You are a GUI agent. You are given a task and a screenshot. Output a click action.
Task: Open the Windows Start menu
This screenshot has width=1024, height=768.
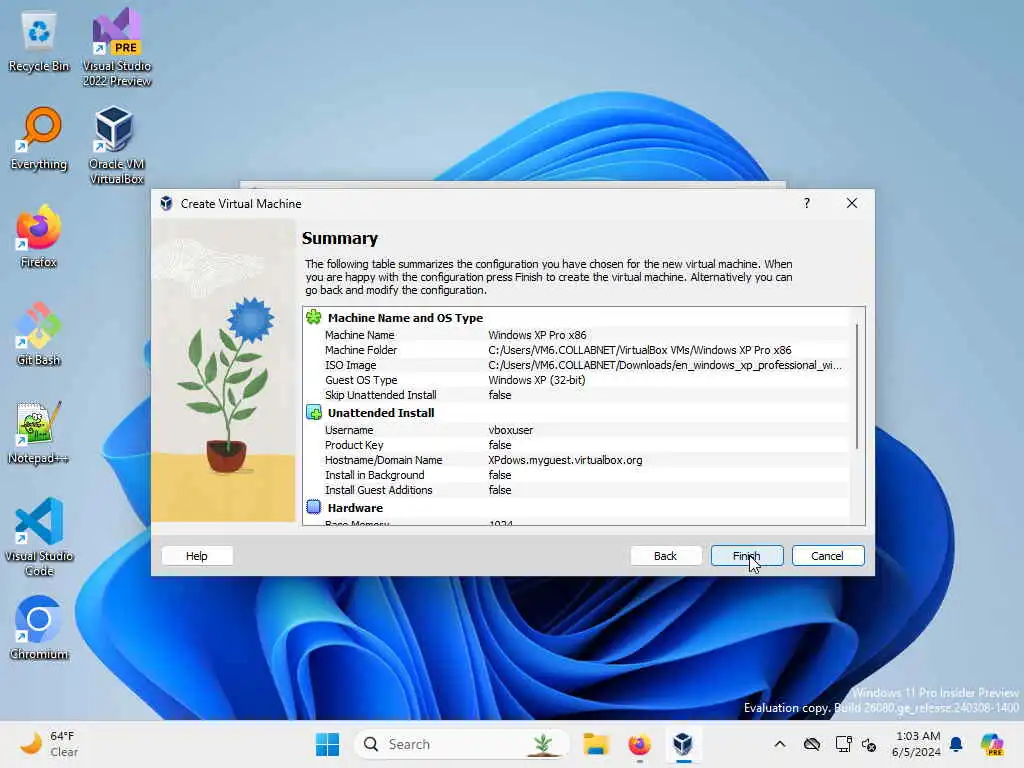point(327,744)
